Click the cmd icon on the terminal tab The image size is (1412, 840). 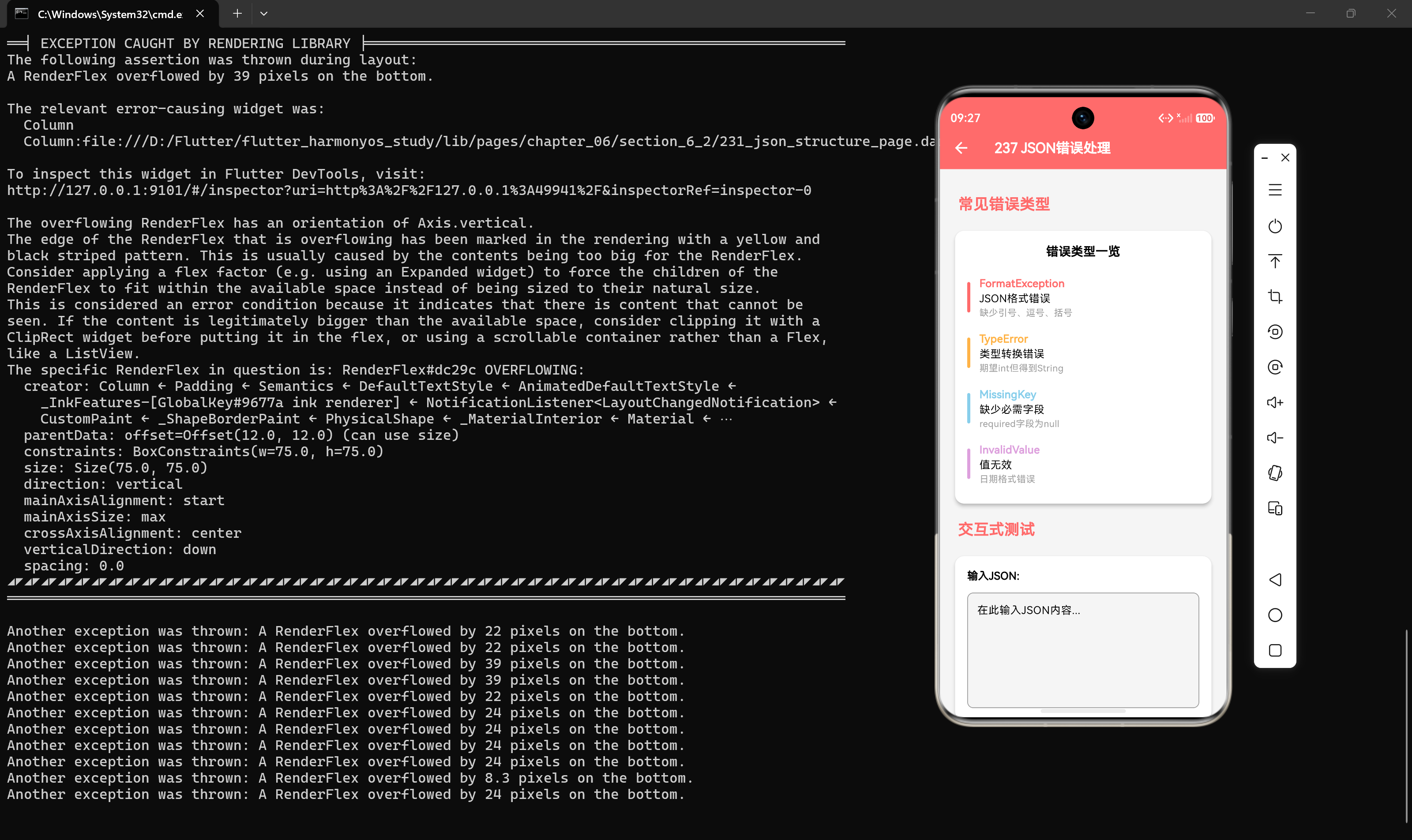(22, 14)
